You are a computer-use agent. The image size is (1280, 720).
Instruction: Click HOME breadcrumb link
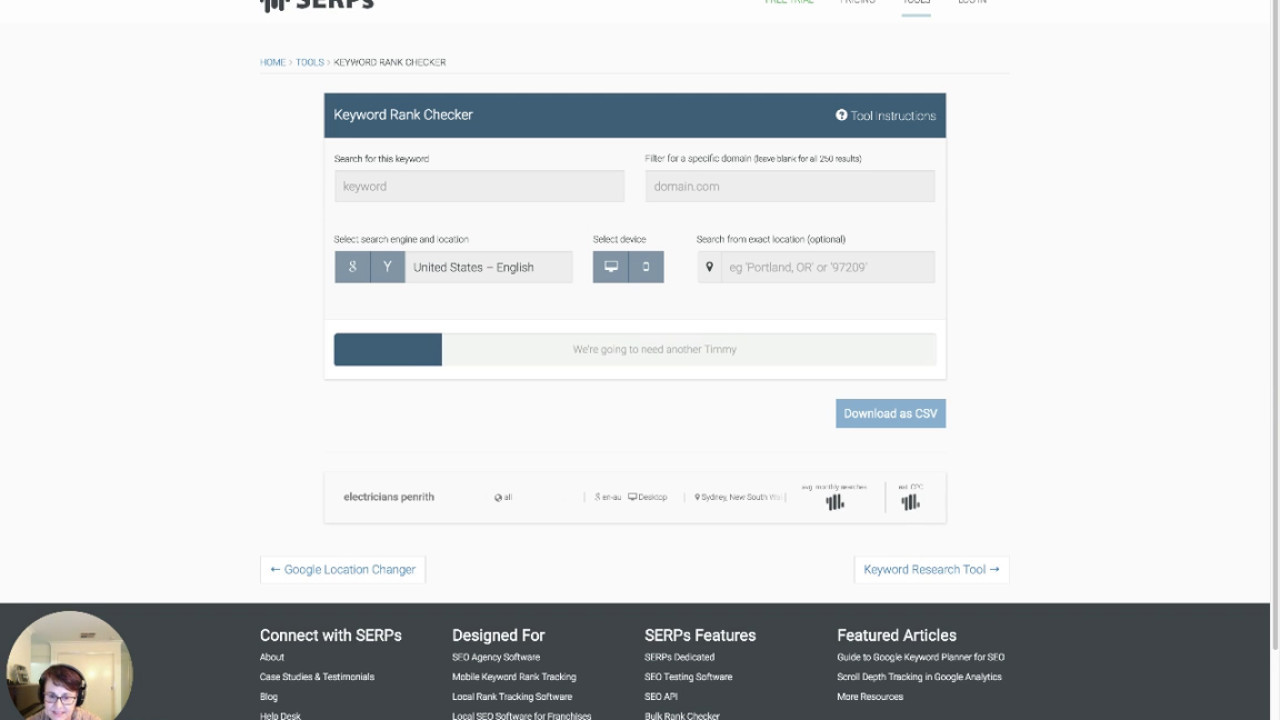tap(273, 62)
